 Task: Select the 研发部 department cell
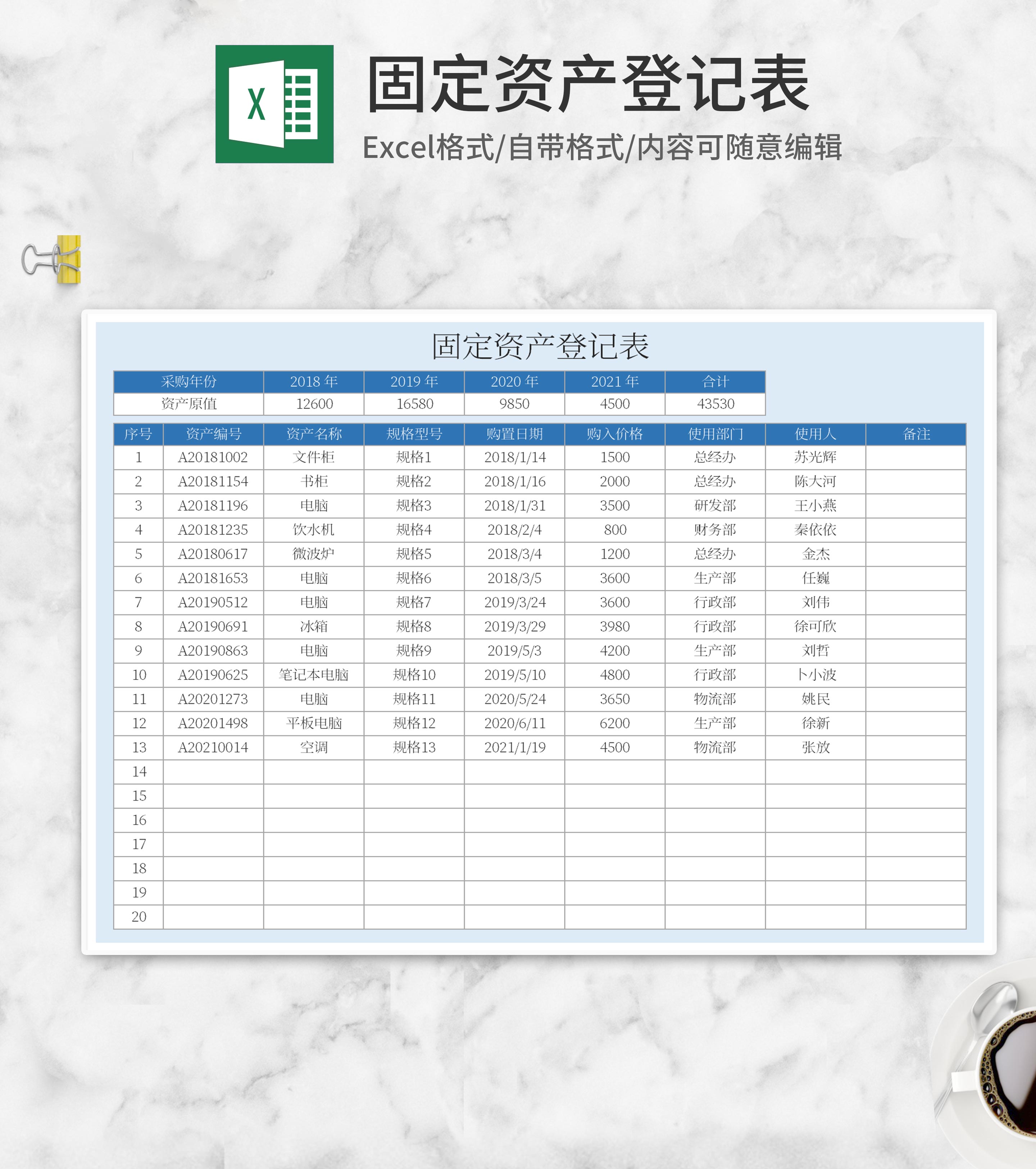715,506
